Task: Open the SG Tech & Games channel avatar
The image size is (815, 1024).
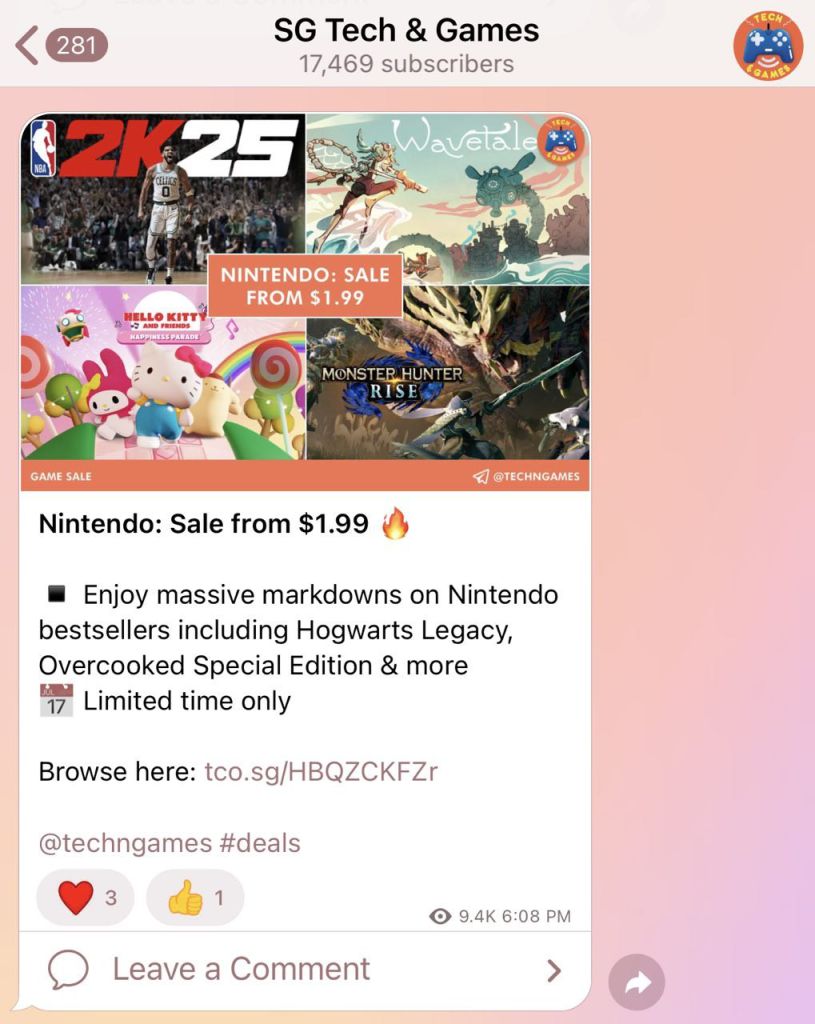Action: pos(768,46)
